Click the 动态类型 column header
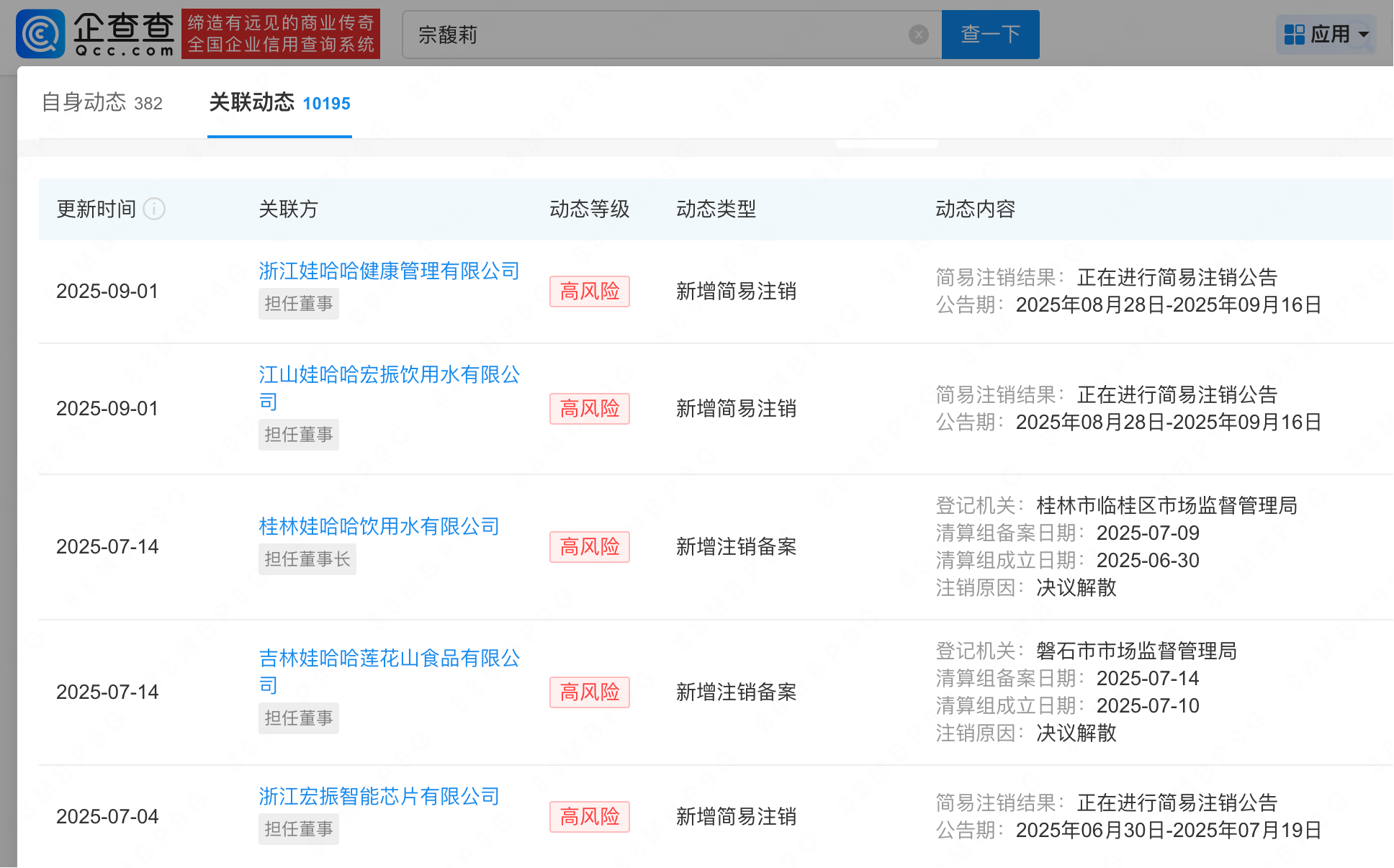Viewport: 1394px width, 868px height. click(716, 209)
